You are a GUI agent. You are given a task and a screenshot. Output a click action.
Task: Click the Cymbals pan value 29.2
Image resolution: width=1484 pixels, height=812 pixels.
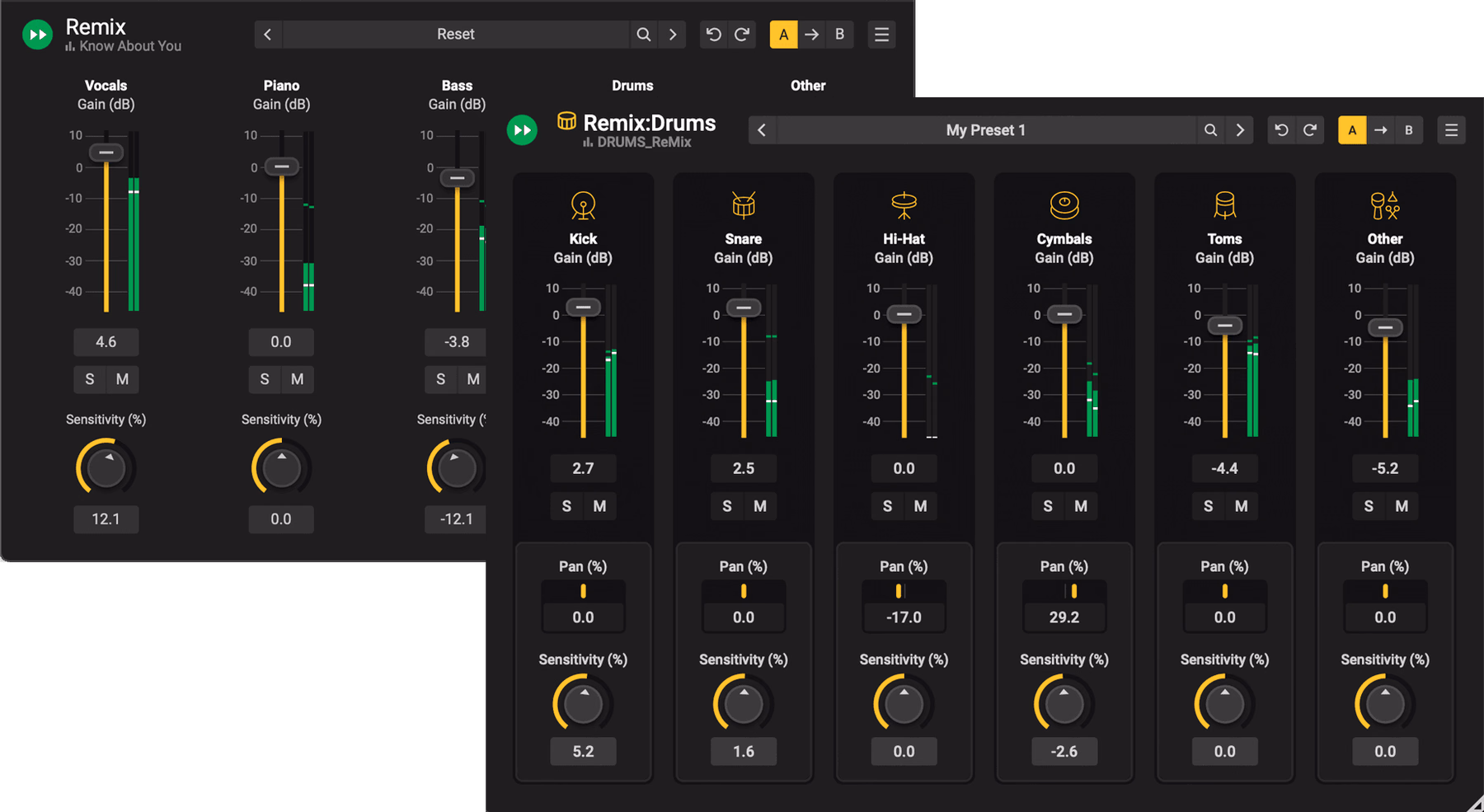pos(1064,617)
